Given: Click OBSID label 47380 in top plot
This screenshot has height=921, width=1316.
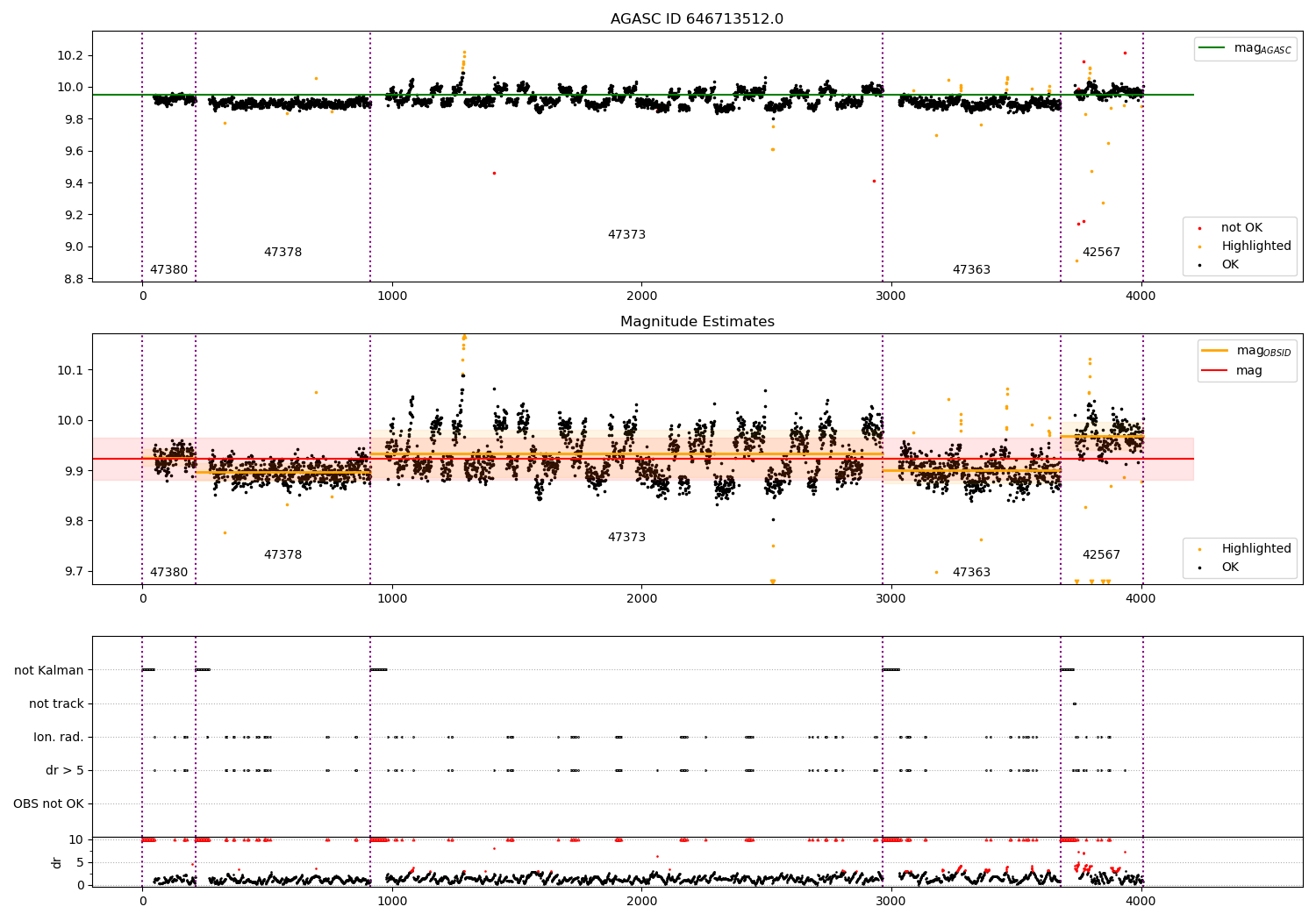Looking at the screenshot, I should point(168,270).
